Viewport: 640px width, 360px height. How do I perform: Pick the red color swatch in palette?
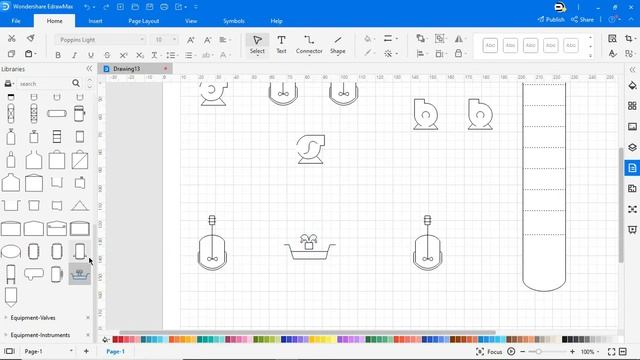116,339
